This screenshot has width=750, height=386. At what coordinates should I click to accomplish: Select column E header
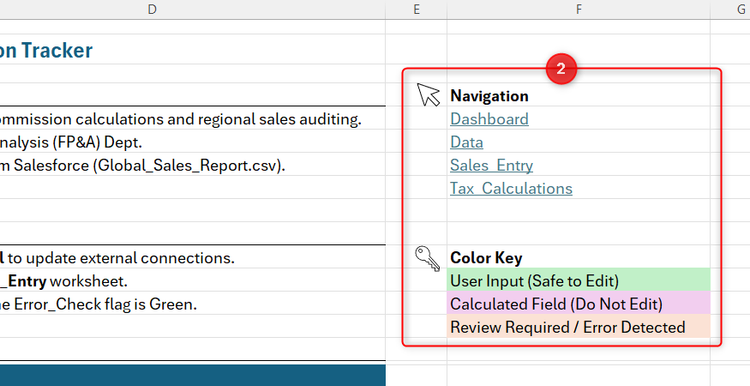tap(417, 9)
